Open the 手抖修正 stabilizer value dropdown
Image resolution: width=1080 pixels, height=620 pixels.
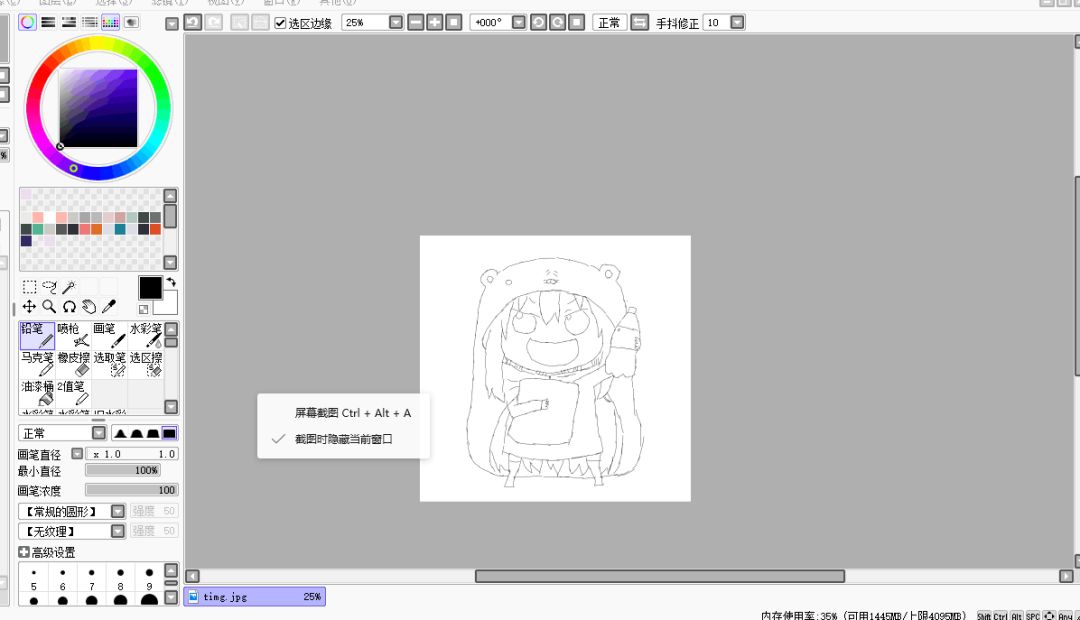(738, 23)
